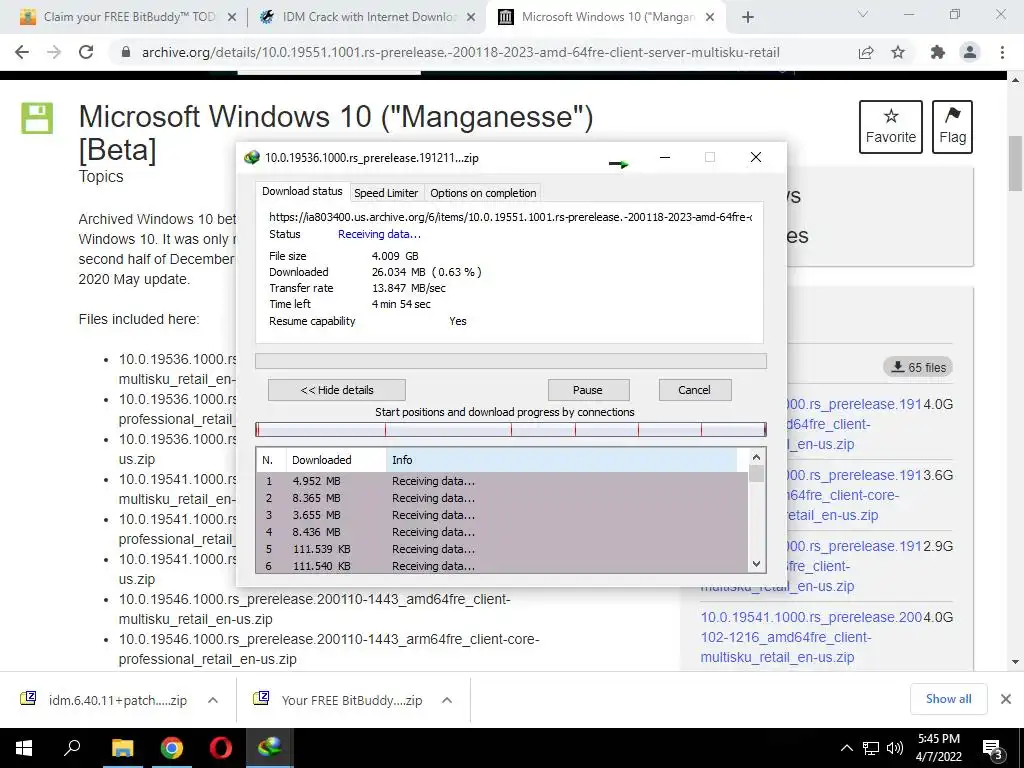The height and width of the screenshot is (768, 1024).
Task: Close the downloads shelf
Action: tap(1006, 699)
